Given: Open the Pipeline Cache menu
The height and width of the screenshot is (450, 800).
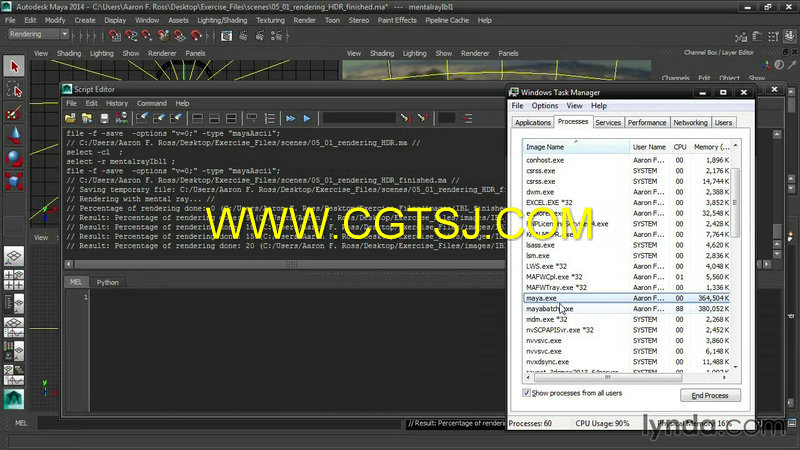Looking at the screenshot, I should (447, 20).
